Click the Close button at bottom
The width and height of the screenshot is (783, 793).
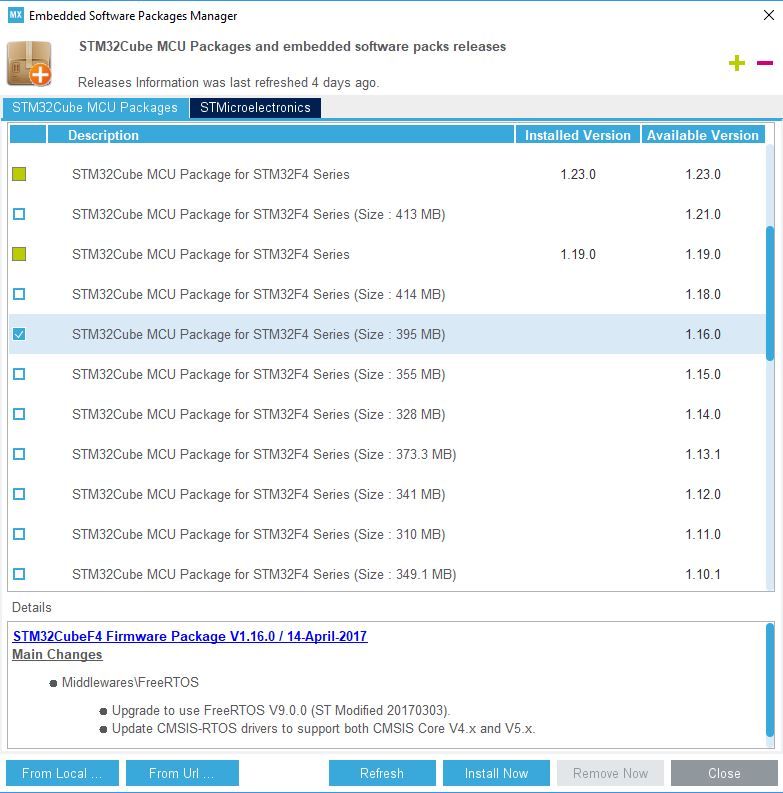coord(724,773)
